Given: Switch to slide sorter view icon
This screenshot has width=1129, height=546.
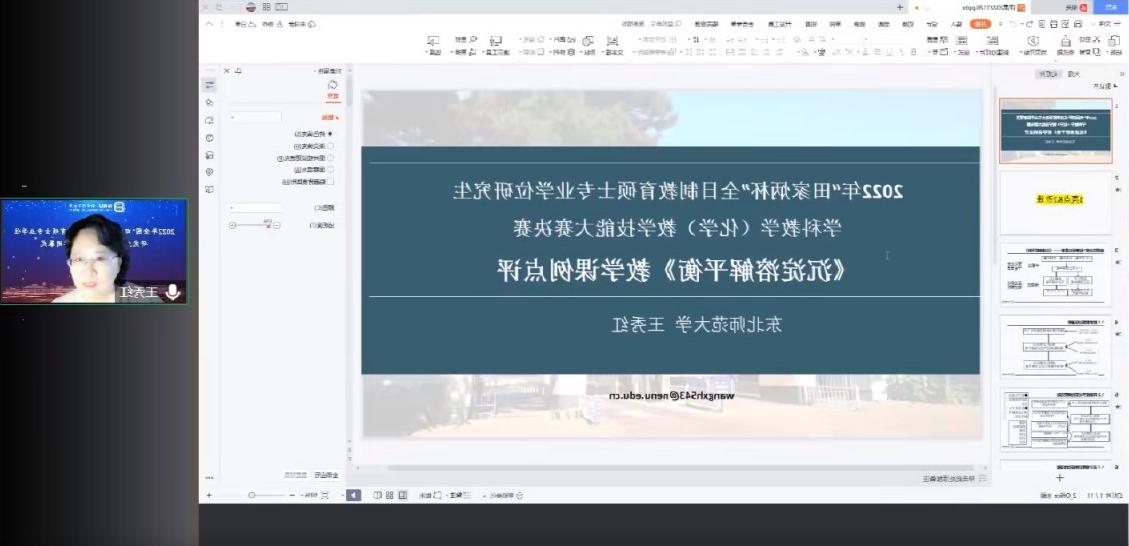Looking at the screenshot, I should [x=389, y=495].
